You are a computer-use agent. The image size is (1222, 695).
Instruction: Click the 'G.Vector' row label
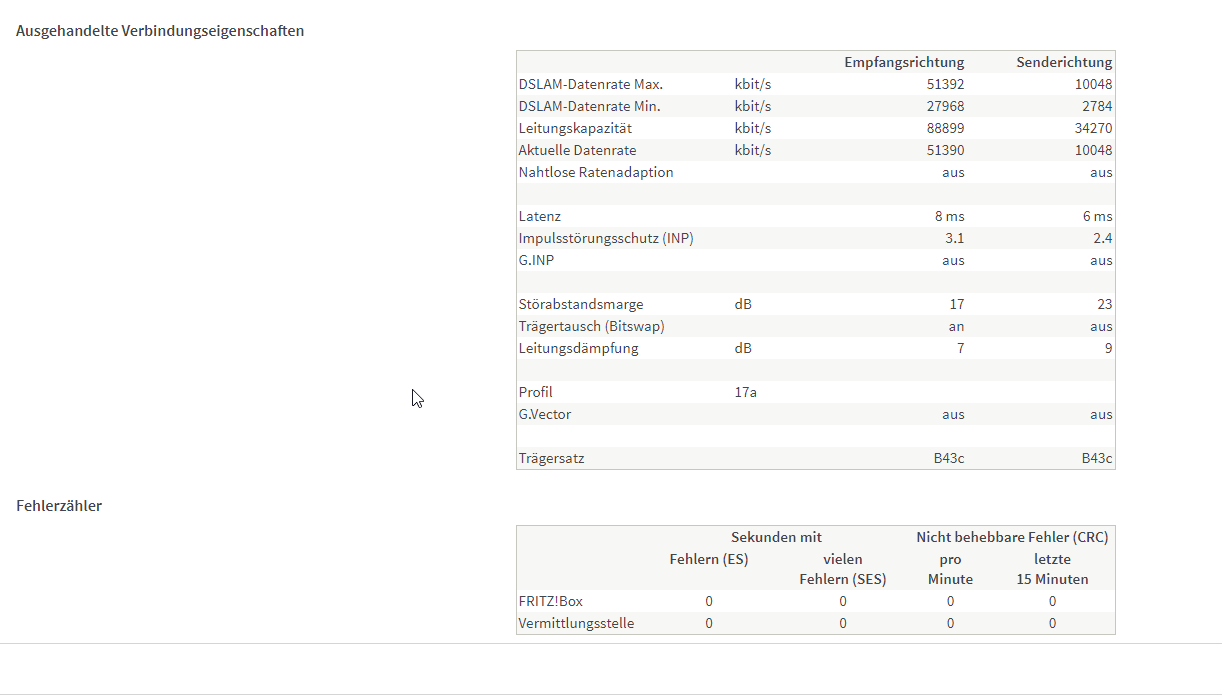(545, 414)
